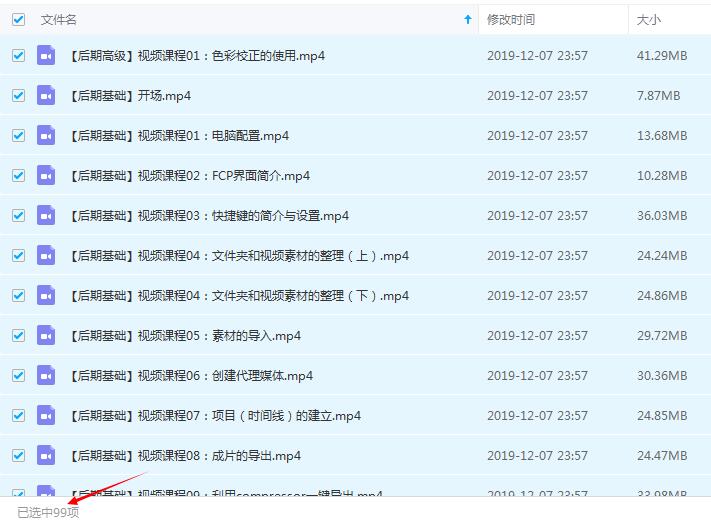Click video icon for 素材的导入.mp4

coord(46,336)
